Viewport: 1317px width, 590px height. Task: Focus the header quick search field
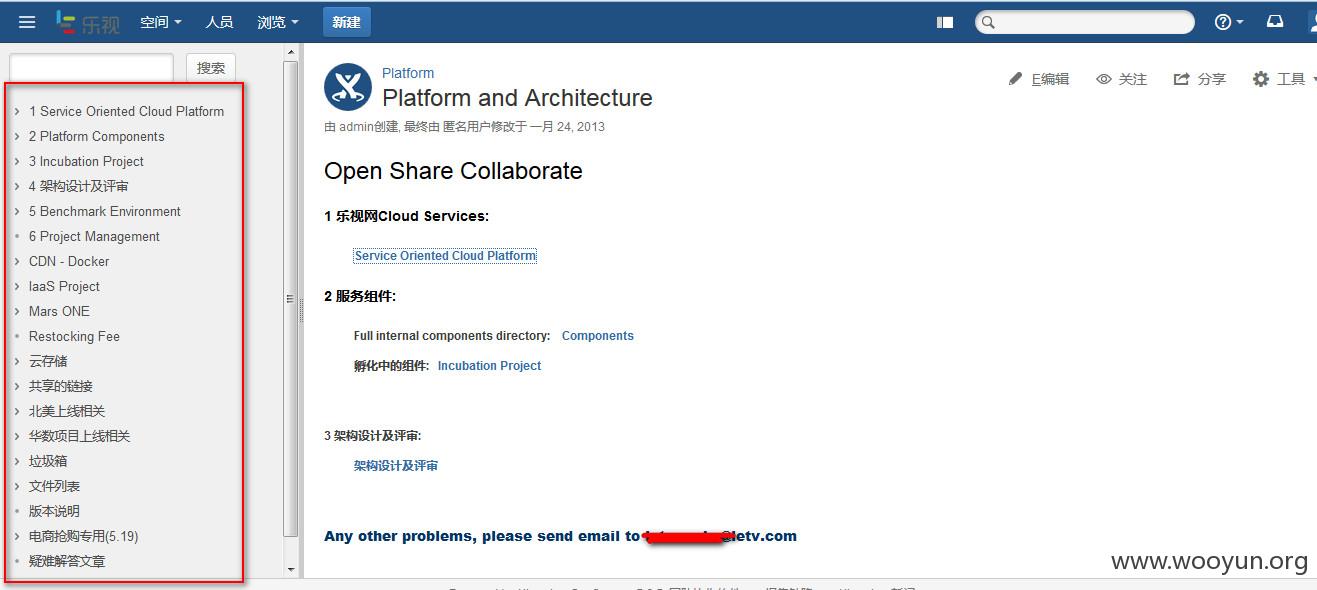coord(1085,22)
